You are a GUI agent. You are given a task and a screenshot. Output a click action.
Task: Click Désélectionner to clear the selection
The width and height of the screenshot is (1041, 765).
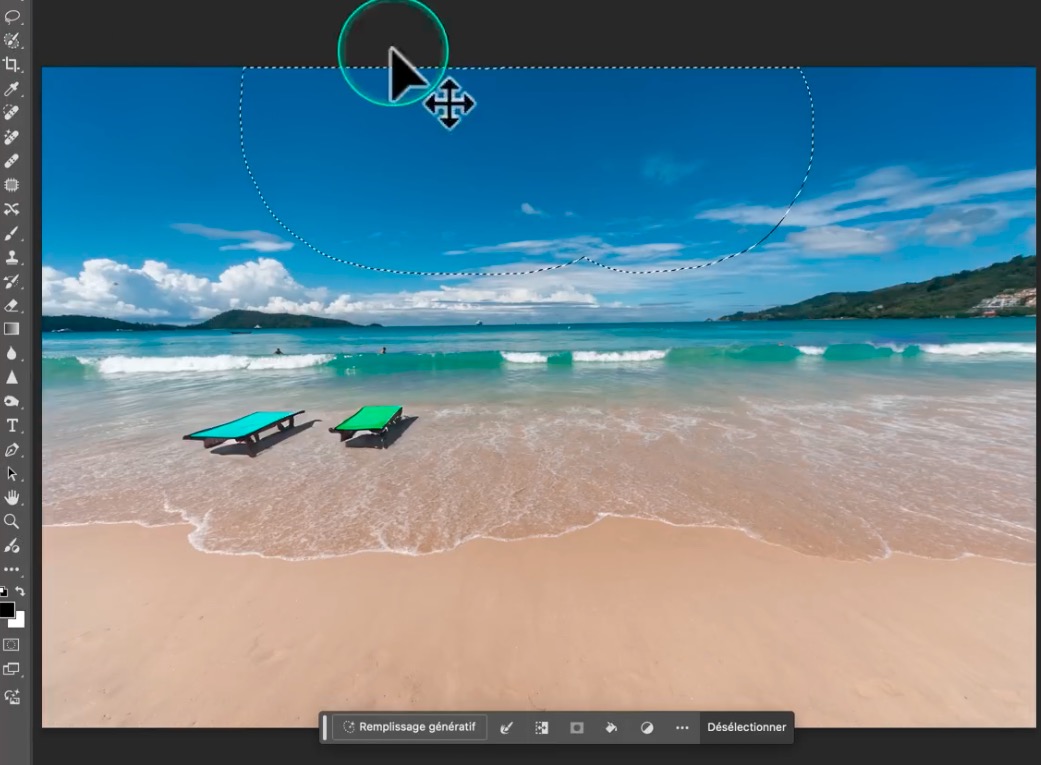point(746,727)
